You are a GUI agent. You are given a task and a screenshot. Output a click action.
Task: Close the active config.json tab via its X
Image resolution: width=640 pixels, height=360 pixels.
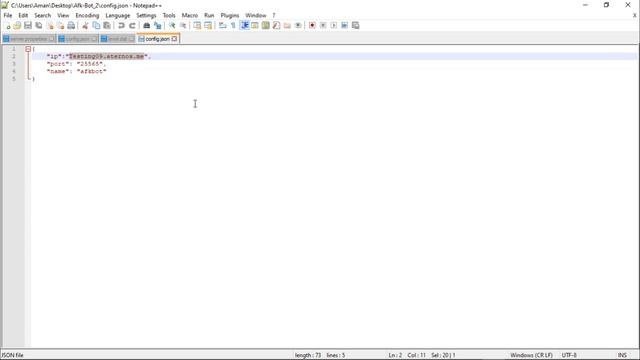(174, 39)
